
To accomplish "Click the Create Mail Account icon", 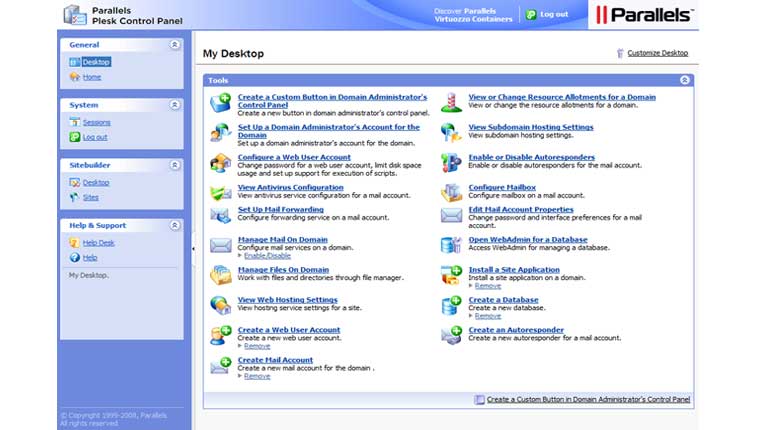I will pyautogui.click(x=220, y=365).
